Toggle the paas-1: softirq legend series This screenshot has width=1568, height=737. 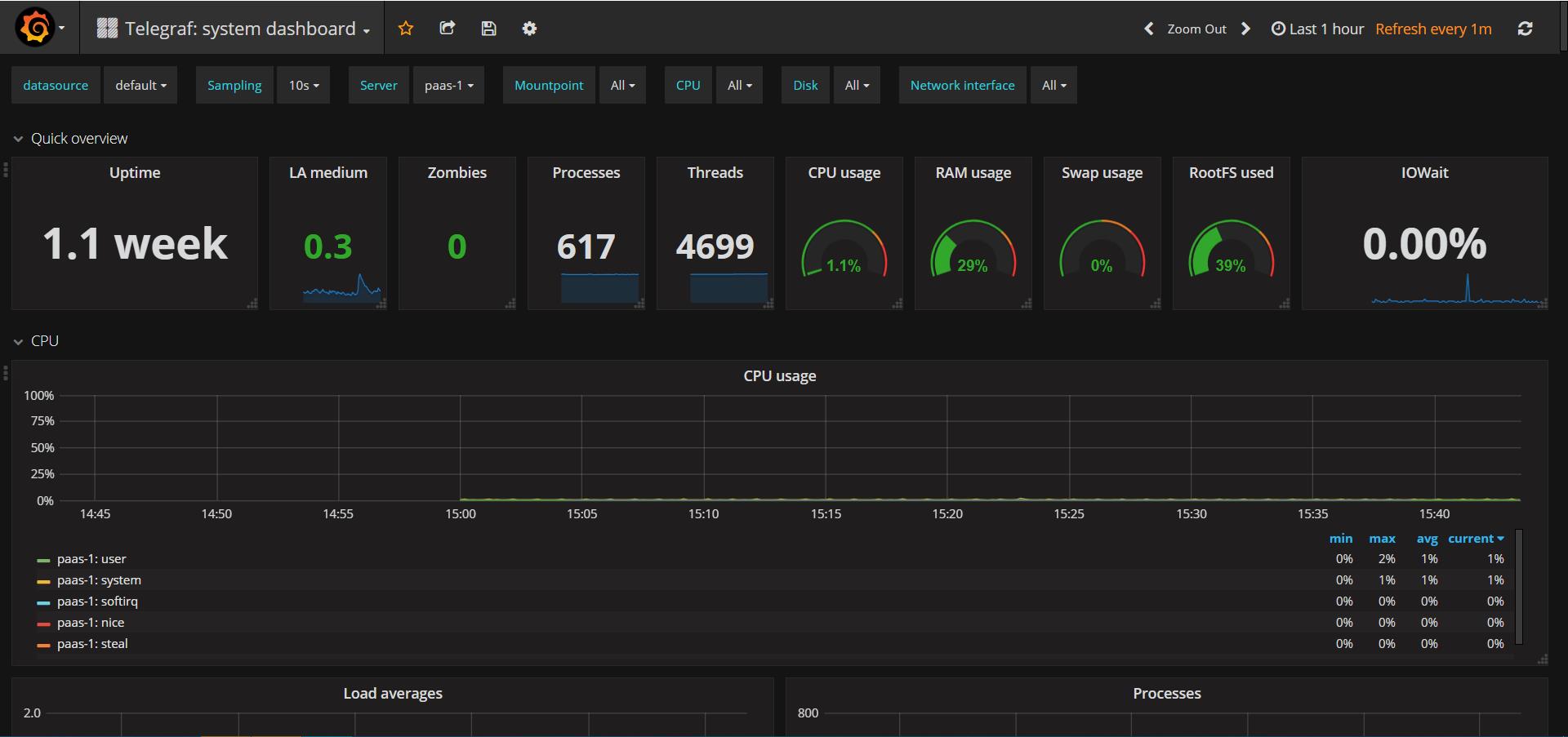pos(97,602)
